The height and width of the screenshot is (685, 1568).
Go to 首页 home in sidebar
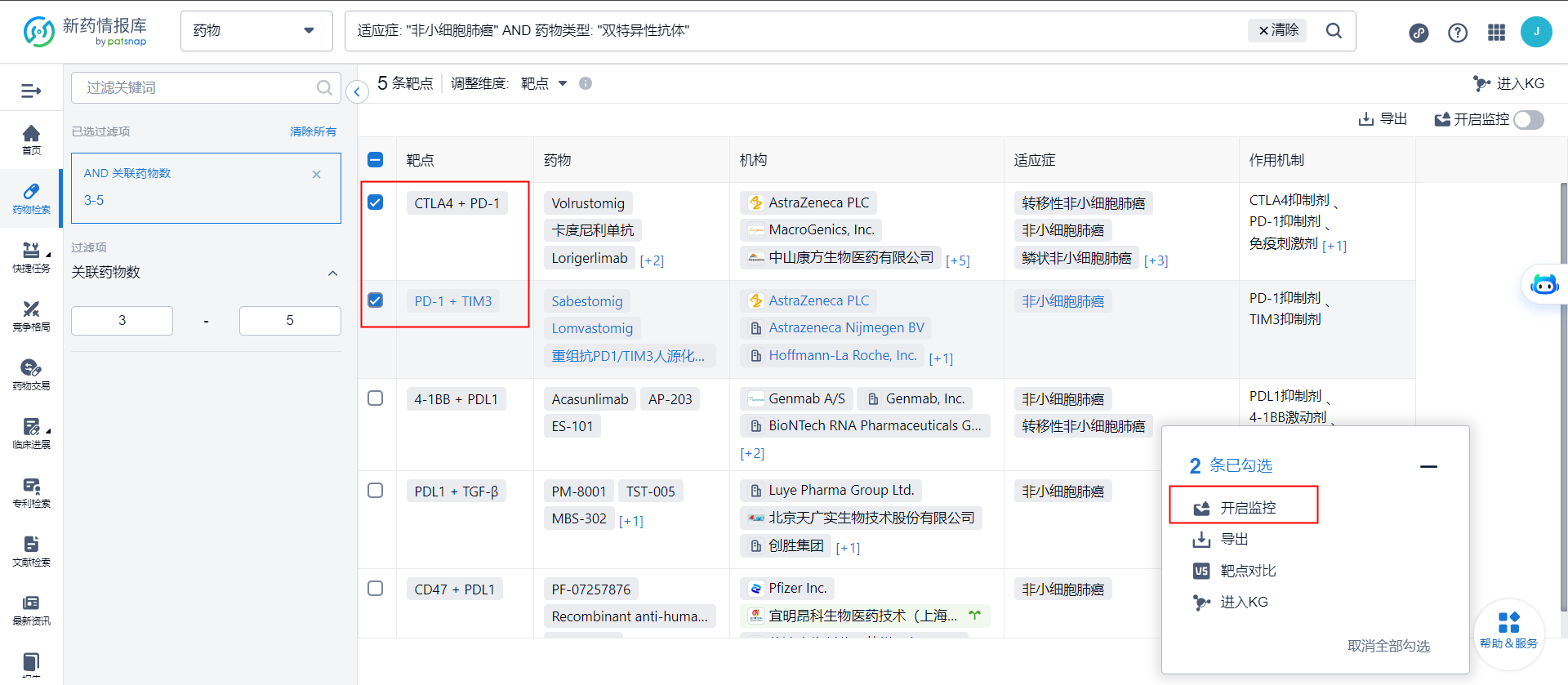pyautogui.click(x=31, y=140)
